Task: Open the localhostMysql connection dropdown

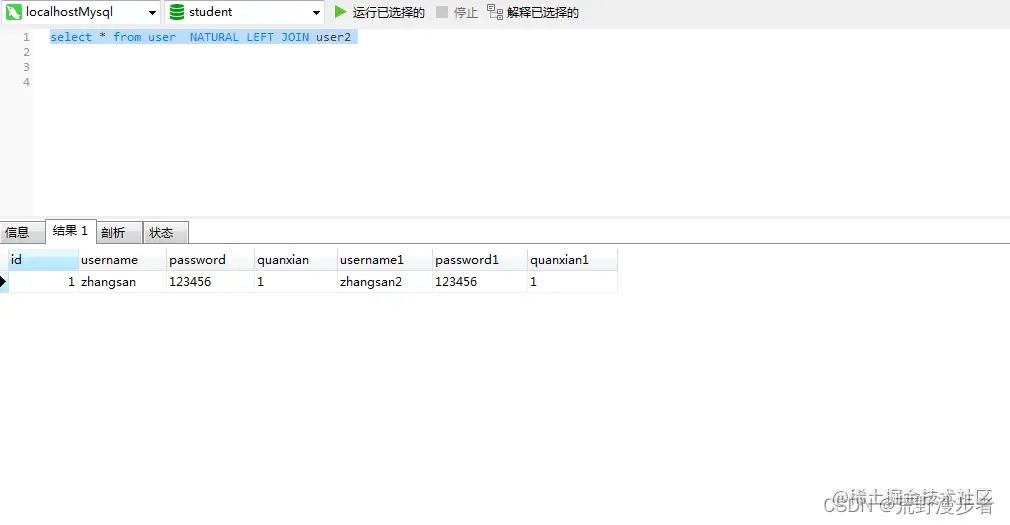Action: [152, 12]
